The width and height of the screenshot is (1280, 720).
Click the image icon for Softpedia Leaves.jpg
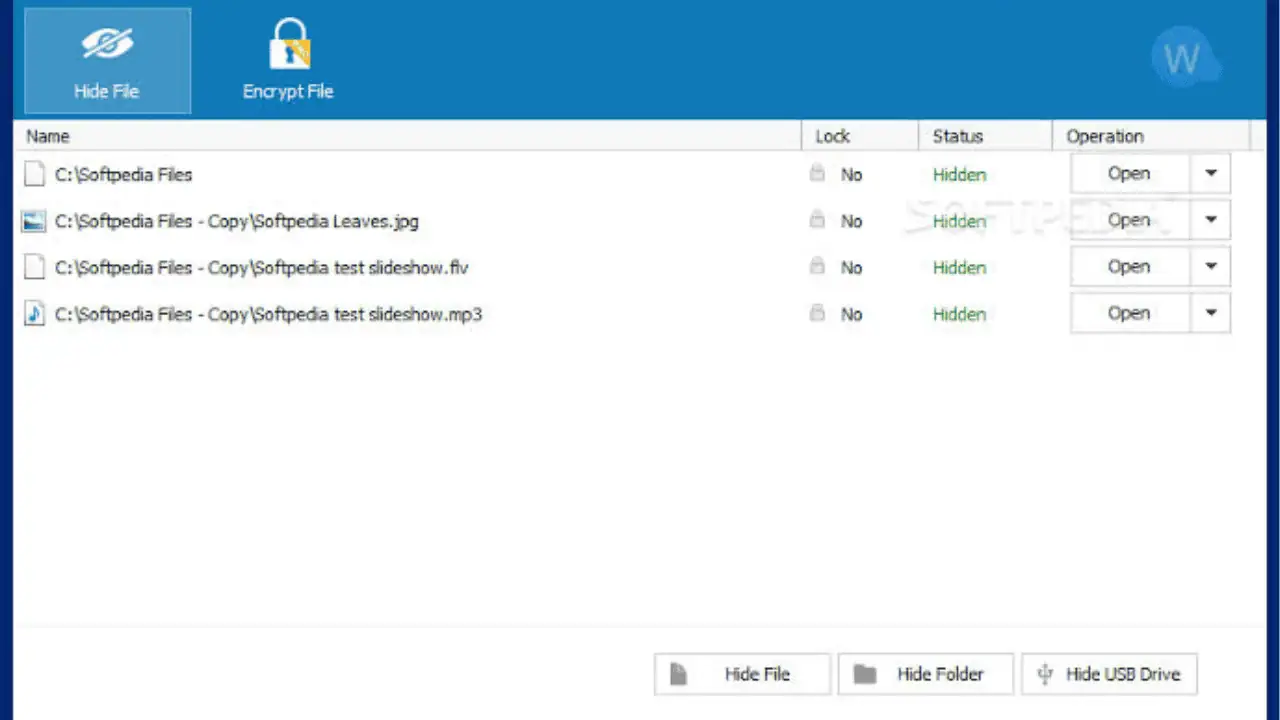pos(35,221)
